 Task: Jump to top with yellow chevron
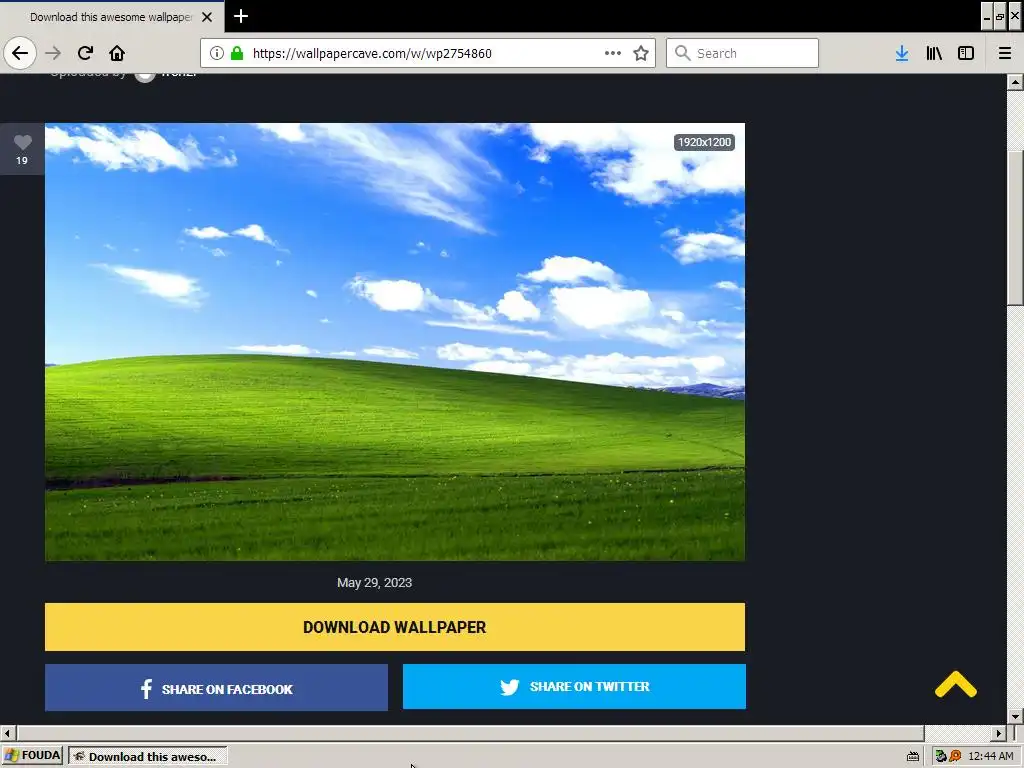point(955,684)
